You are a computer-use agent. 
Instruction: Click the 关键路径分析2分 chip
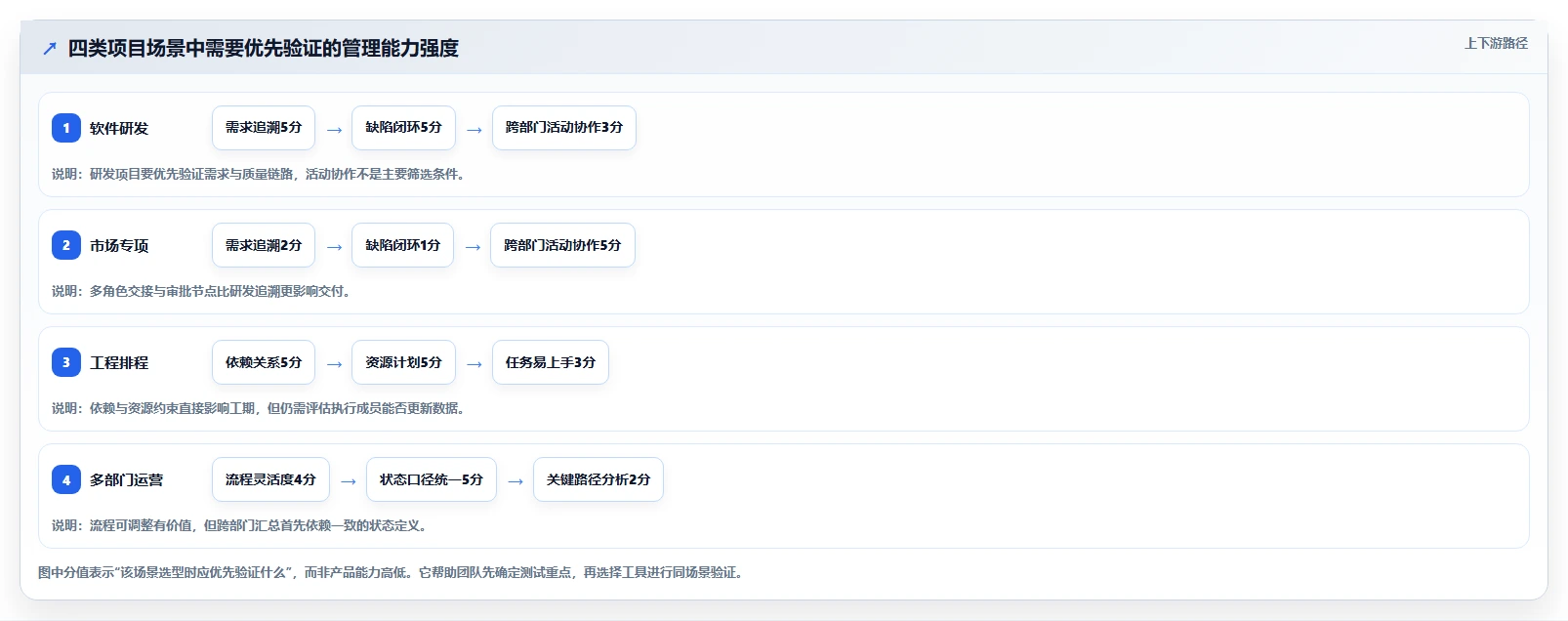(x=598, y=479)
